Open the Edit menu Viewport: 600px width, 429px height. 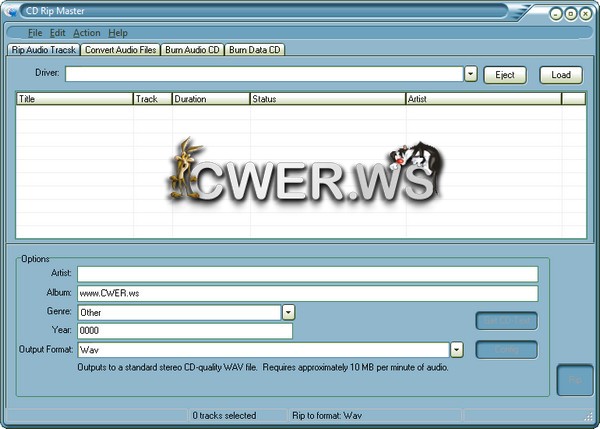tap(57, 33)
